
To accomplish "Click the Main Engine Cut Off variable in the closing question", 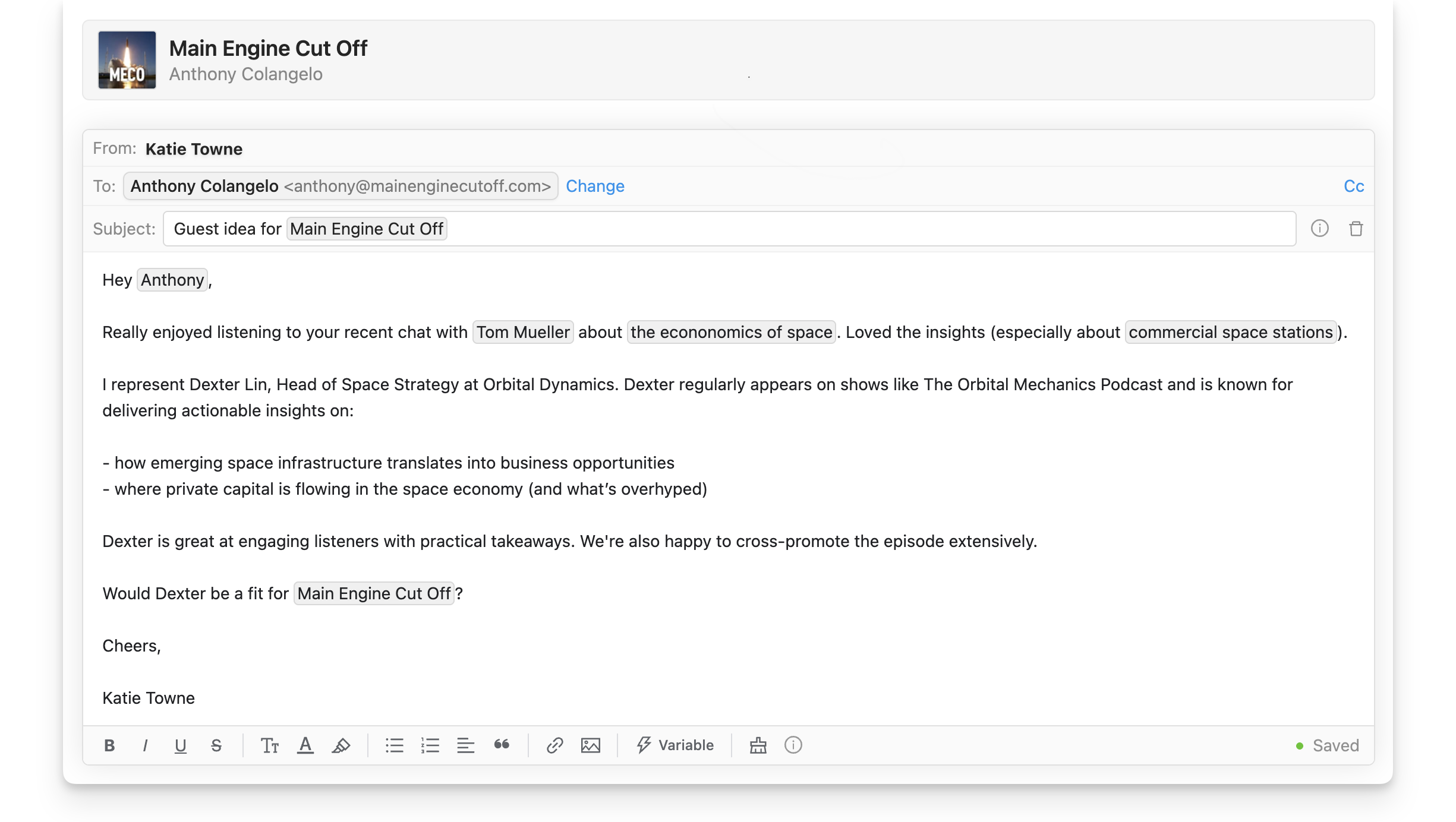I will 374,593.
